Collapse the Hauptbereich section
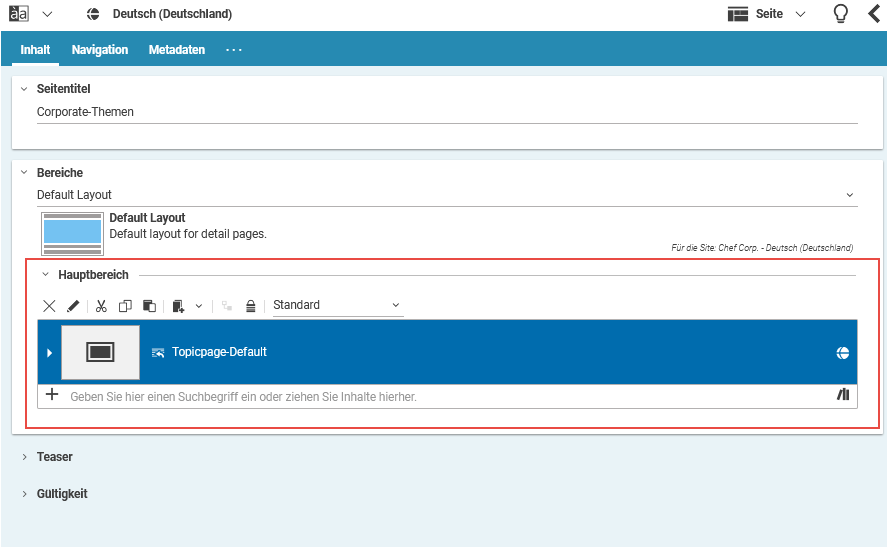The image size is (887, 547). click(45, 275)
